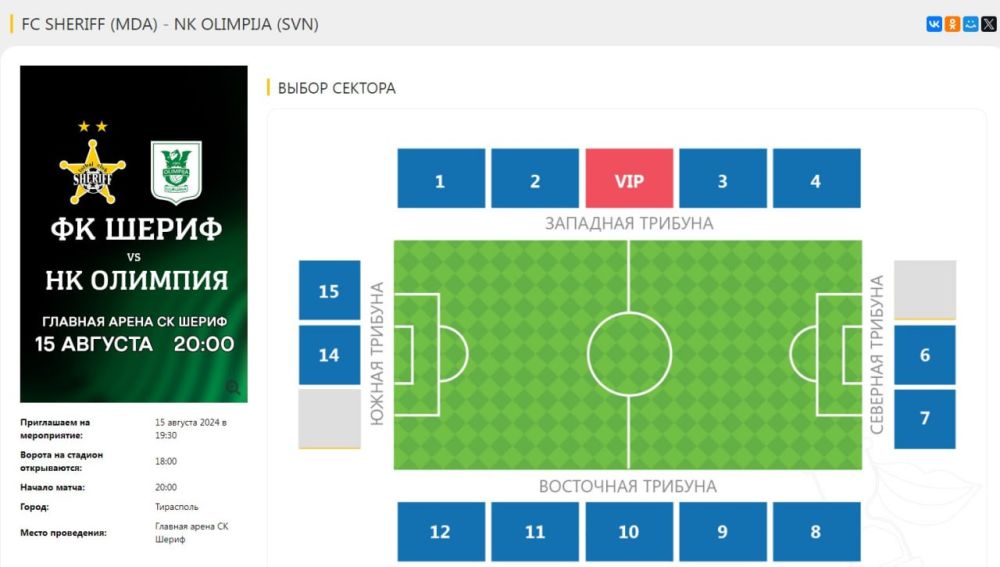Select the red VIP sector

pos(629,180)
